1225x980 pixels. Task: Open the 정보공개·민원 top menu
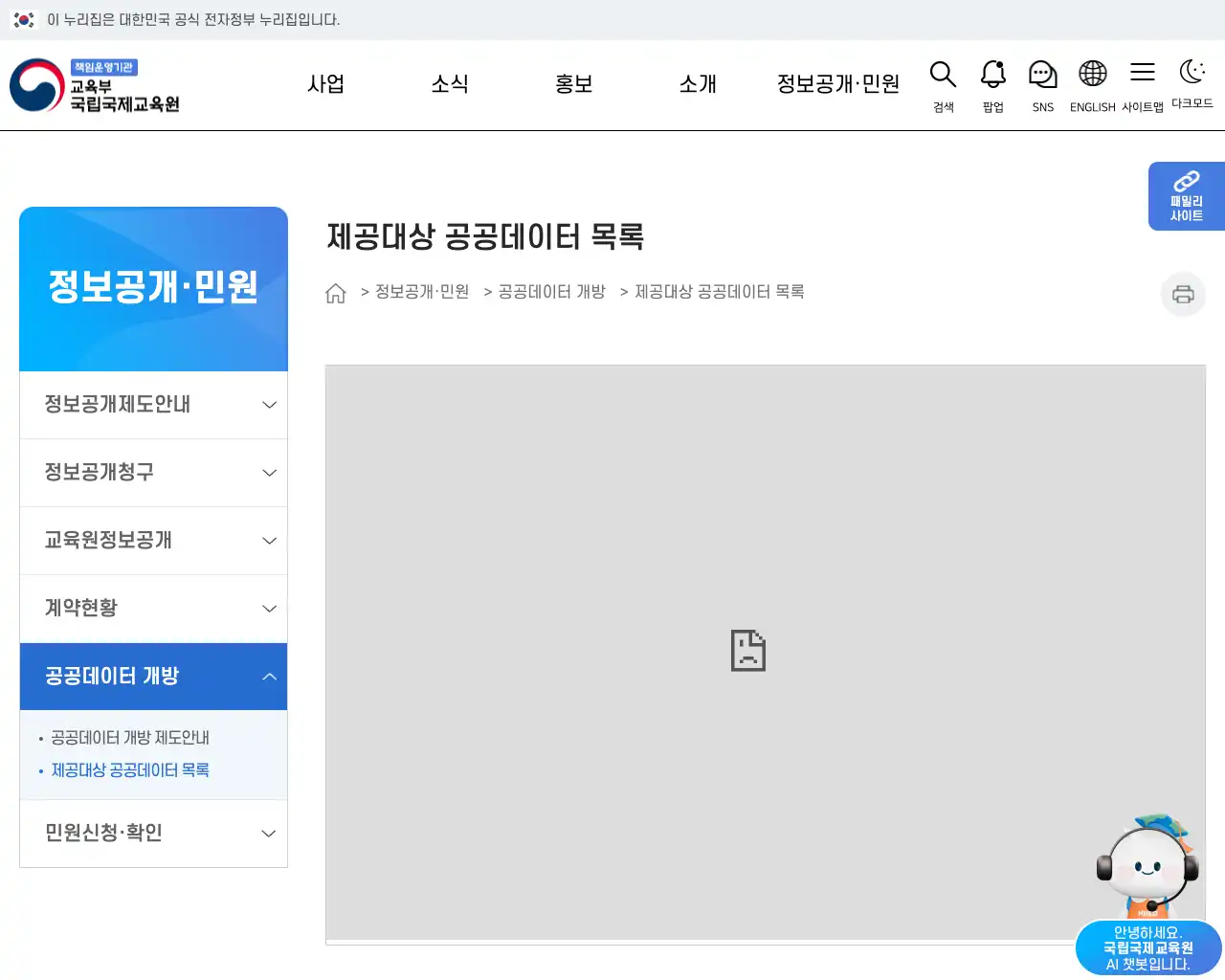pyautogui.click(x=838, y=84)
